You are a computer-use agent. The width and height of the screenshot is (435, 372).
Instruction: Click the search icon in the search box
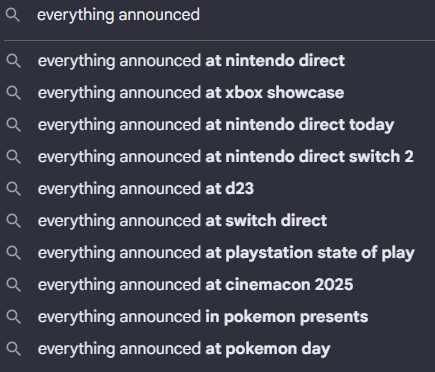(13, 15)
